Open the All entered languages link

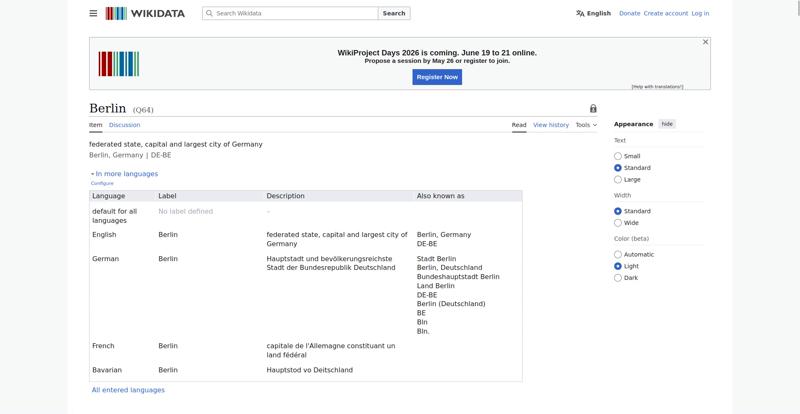(x=128, y=390)
